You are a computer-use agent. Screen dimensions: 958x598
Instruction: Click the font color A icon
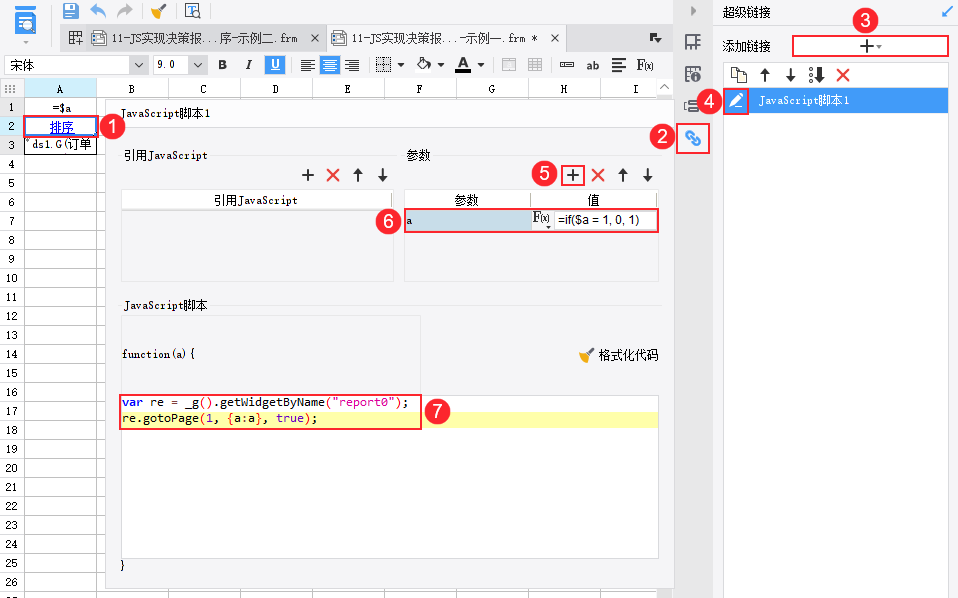click(463, 64)
